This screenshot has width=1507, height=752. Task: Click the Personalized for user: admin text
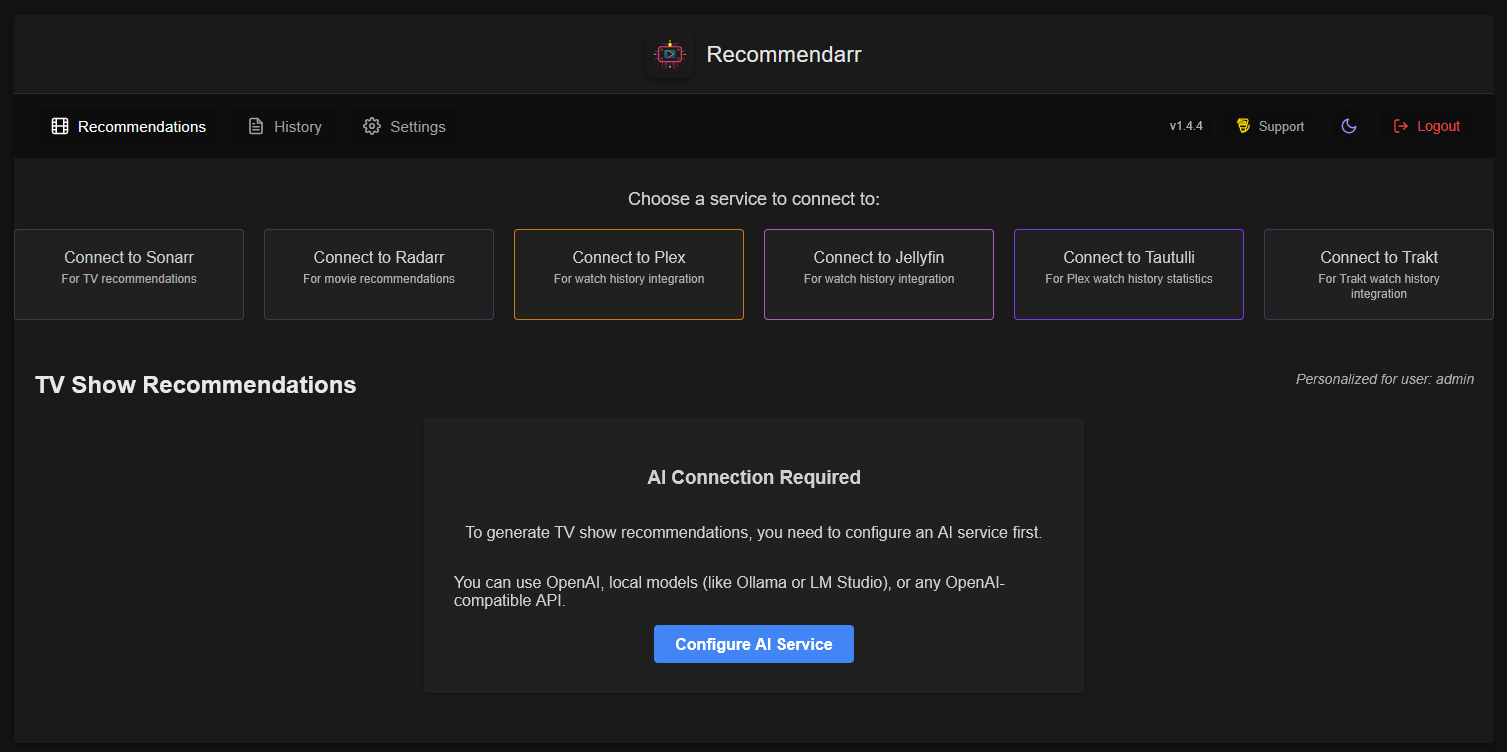coord(1385,379)
